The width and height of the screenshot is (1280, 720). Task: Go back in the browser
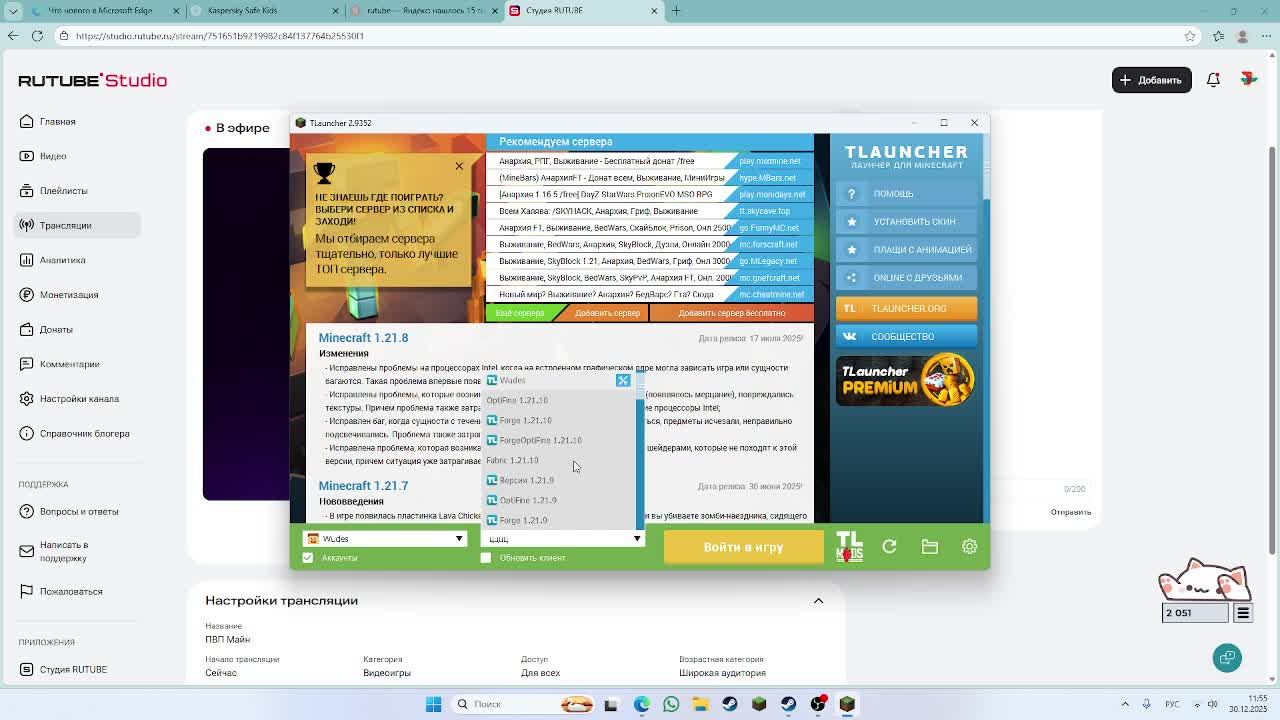[13, 36]
